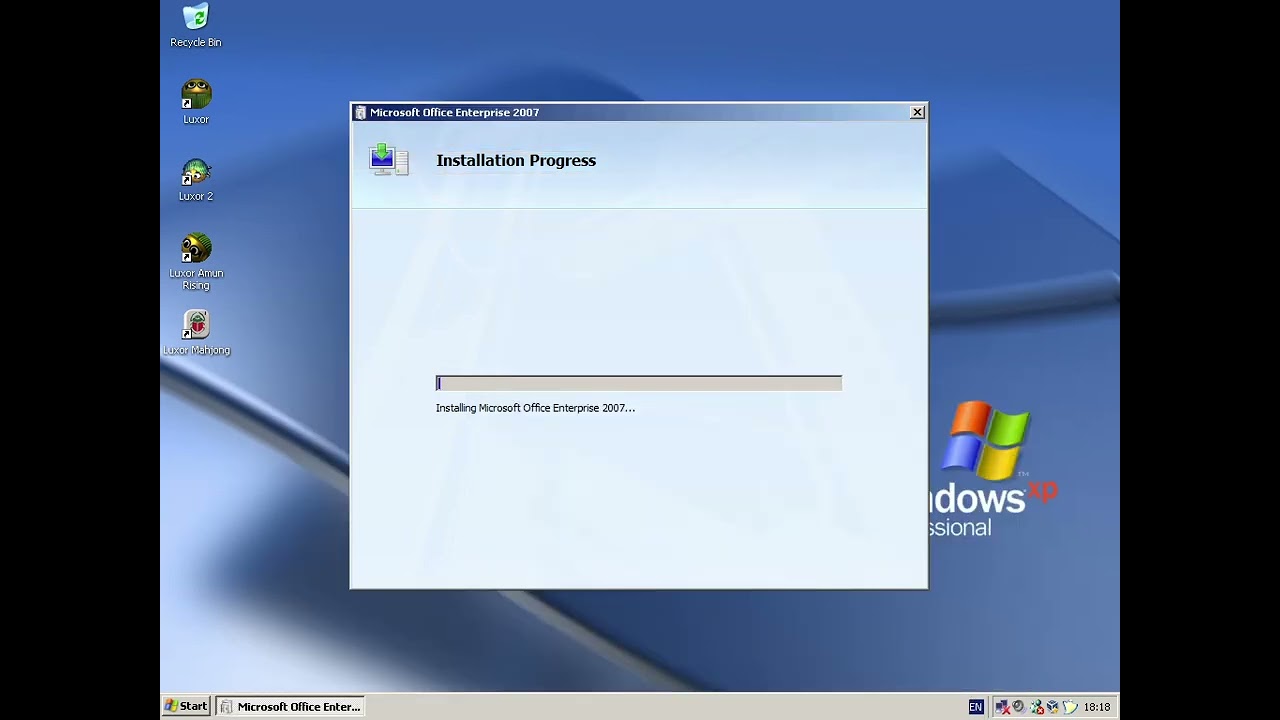The width and height of the screenshot is (1280, 720).
Task: Click 'Installing Microsoft Office Enterprise 2007...' status text
Action: 535,408
